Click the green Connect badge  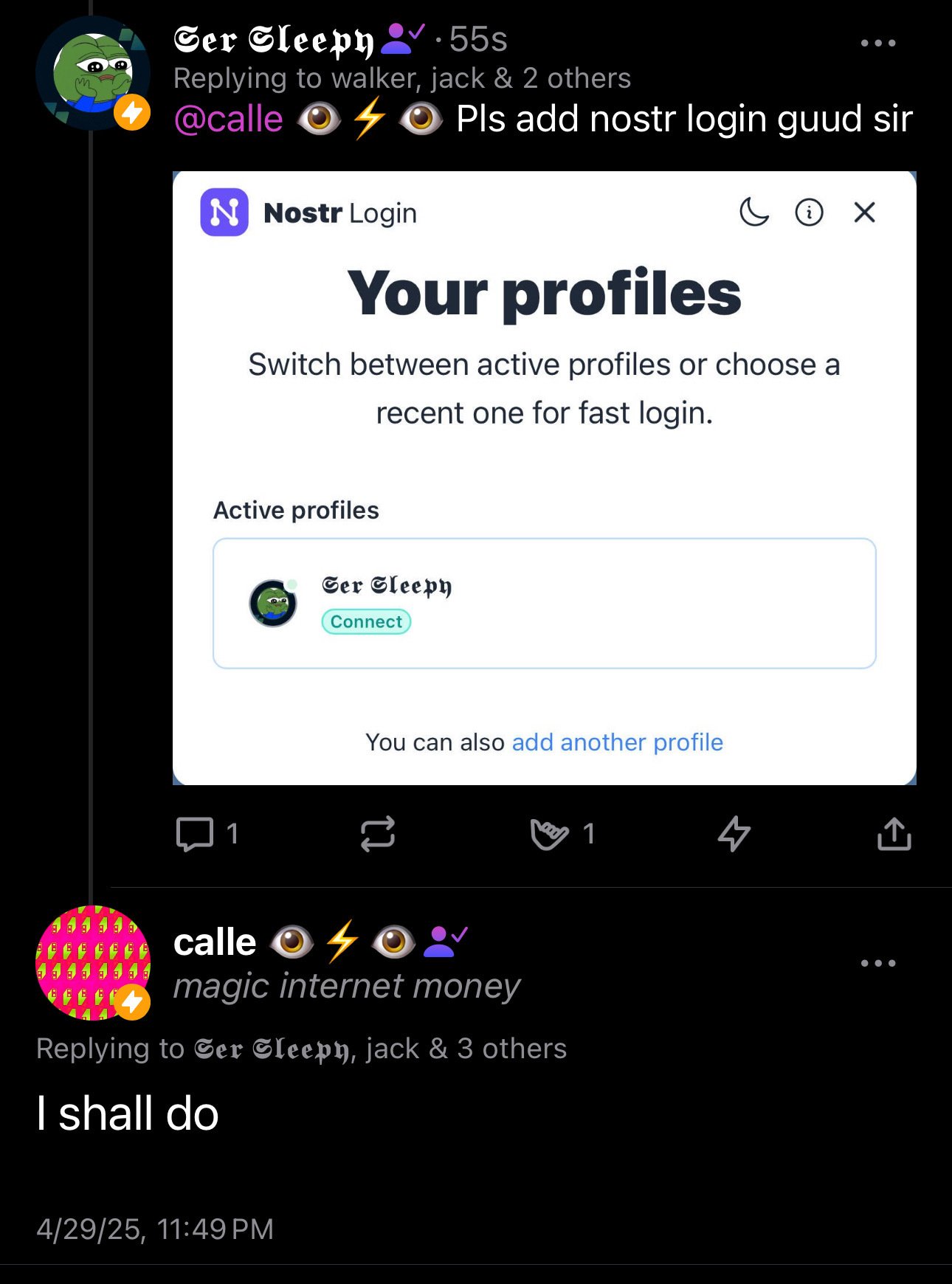[366, 622]
